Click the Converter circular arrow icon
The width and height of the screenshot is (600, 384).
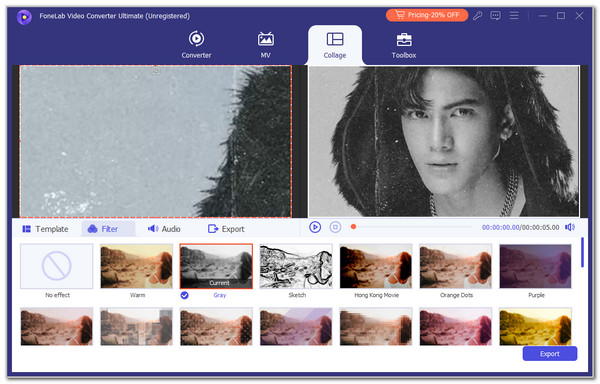196,39
